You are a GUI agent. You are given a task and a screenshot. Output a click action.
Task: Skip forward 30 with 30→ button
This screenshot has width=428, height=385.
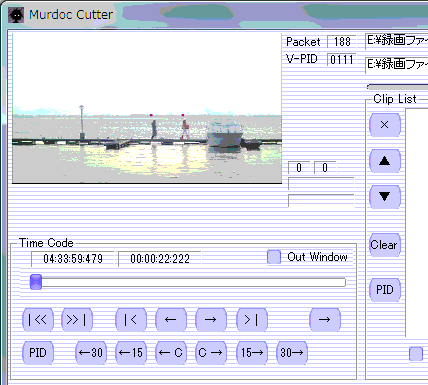click(x=292, y=353)
